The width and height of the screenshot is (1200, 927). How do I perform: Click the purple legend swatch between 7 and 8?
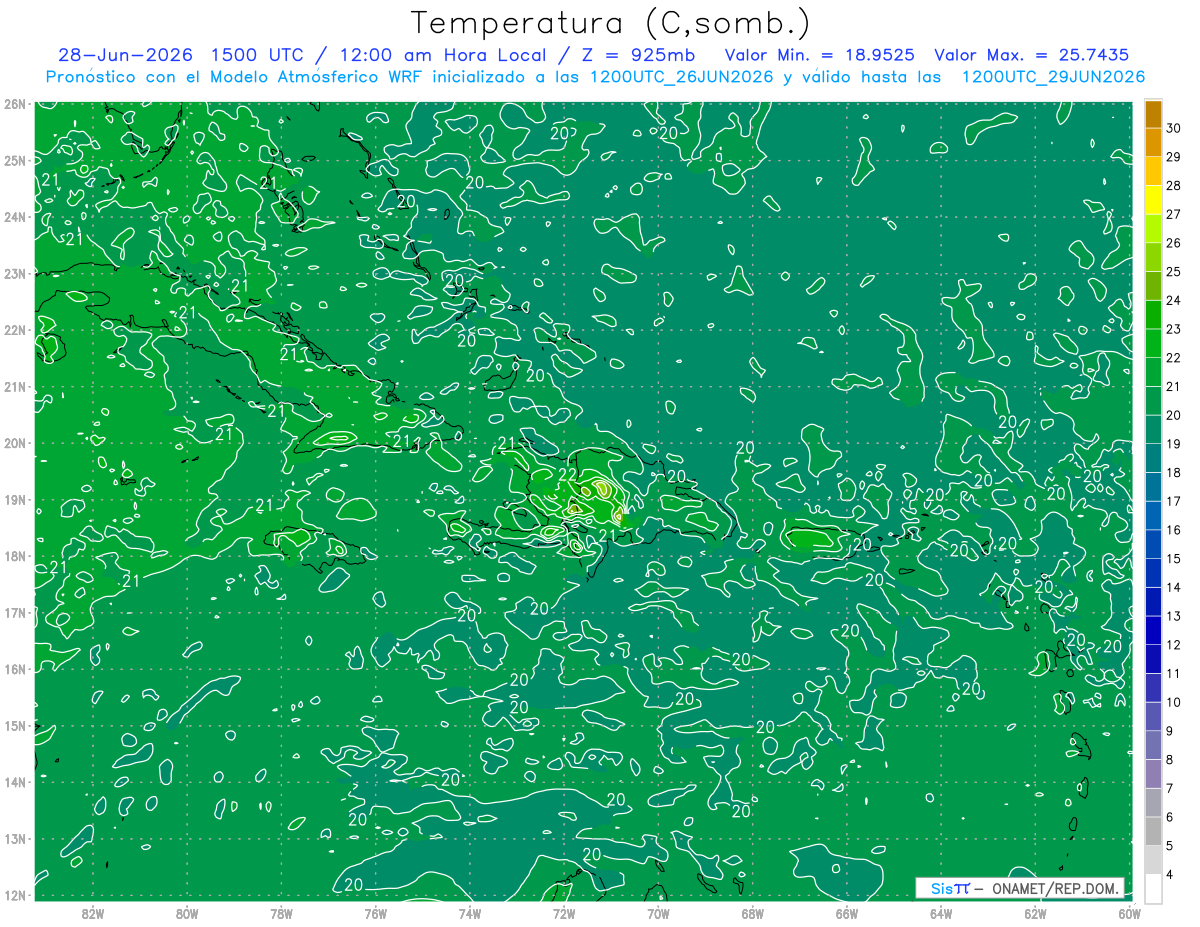(1153, 774)
